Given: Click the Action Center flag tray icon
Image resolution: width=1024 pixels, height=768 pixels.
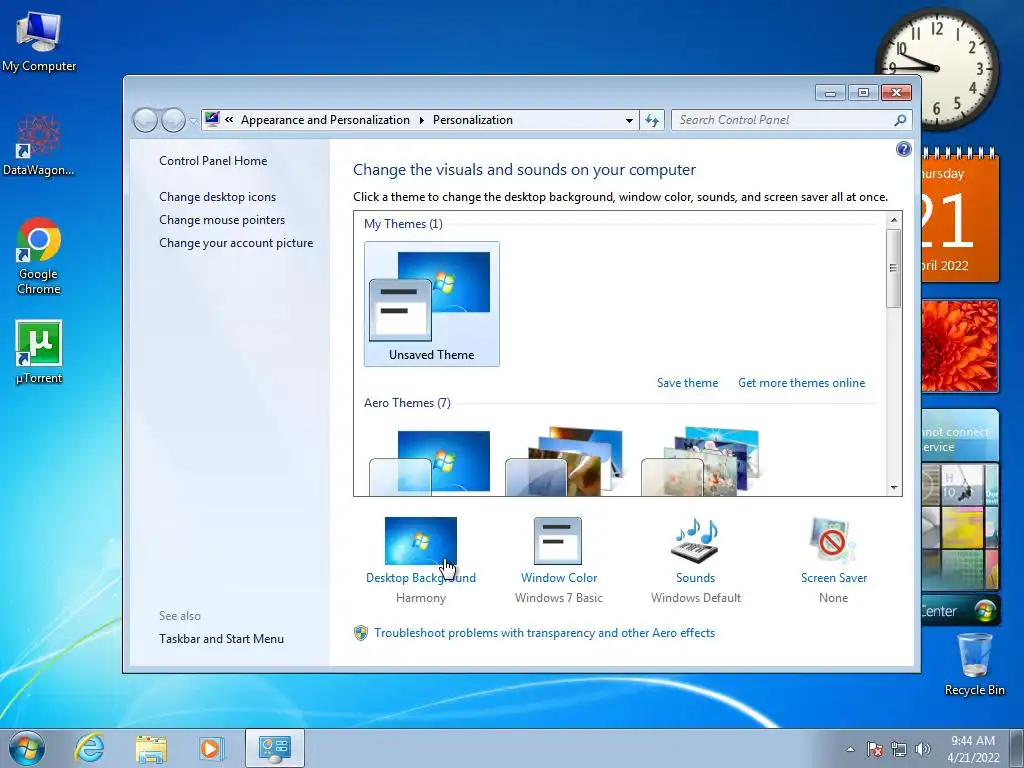Looking at the screenshot, I should coord(875,749).
